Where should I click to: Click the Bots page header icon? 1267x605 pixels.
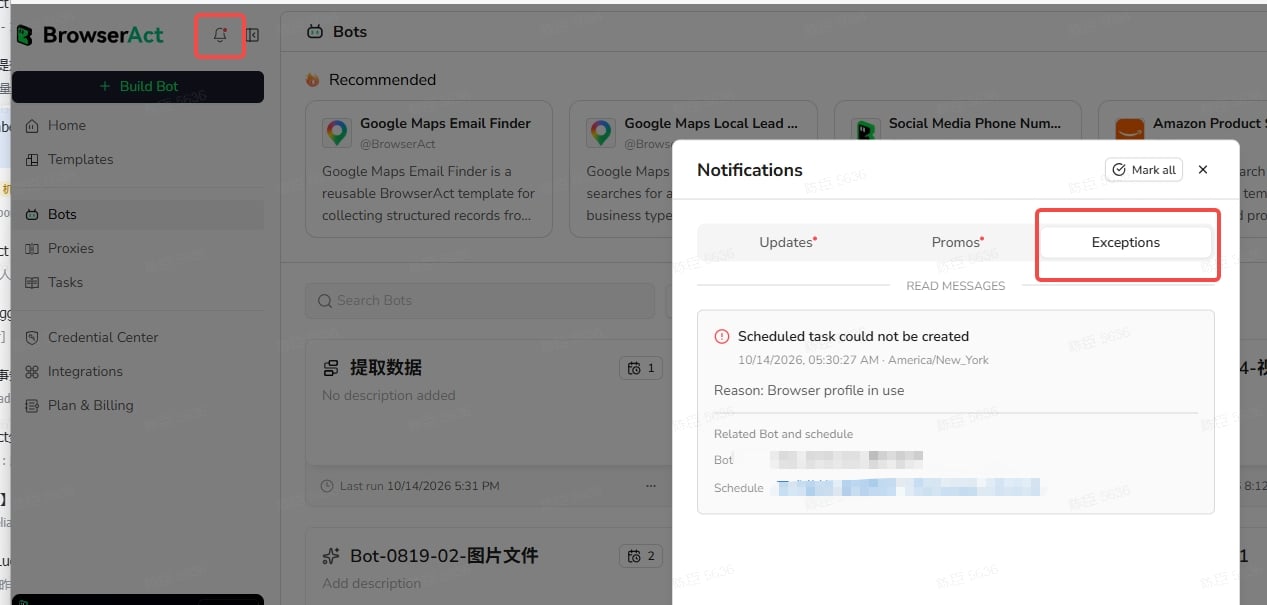click(315, 32)
